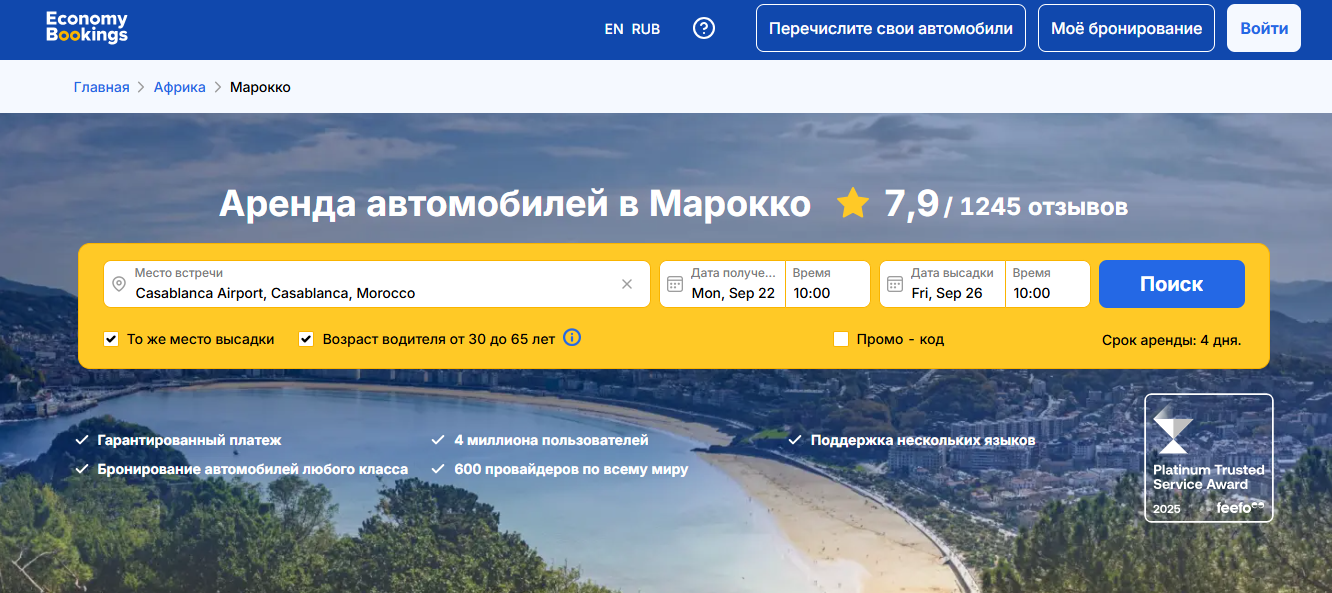Open the Африка breadcrumb link
Viewport: 1332px width, 593px height.
tap(179, 87)
